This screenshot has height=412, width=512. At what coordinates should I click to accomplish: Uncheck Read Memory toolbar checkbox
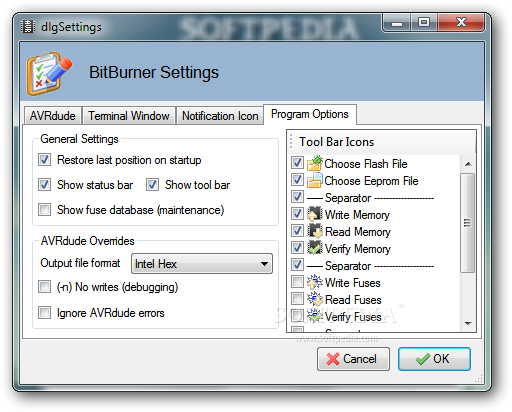[297, 231]
